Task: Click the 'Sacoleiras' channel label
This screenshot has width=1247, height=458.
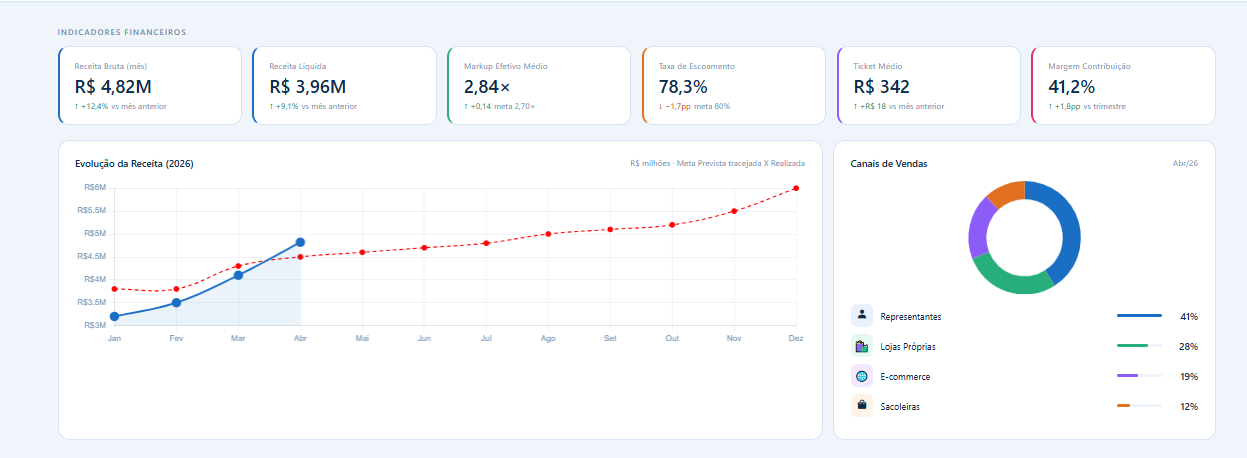Action: (900, 407)
